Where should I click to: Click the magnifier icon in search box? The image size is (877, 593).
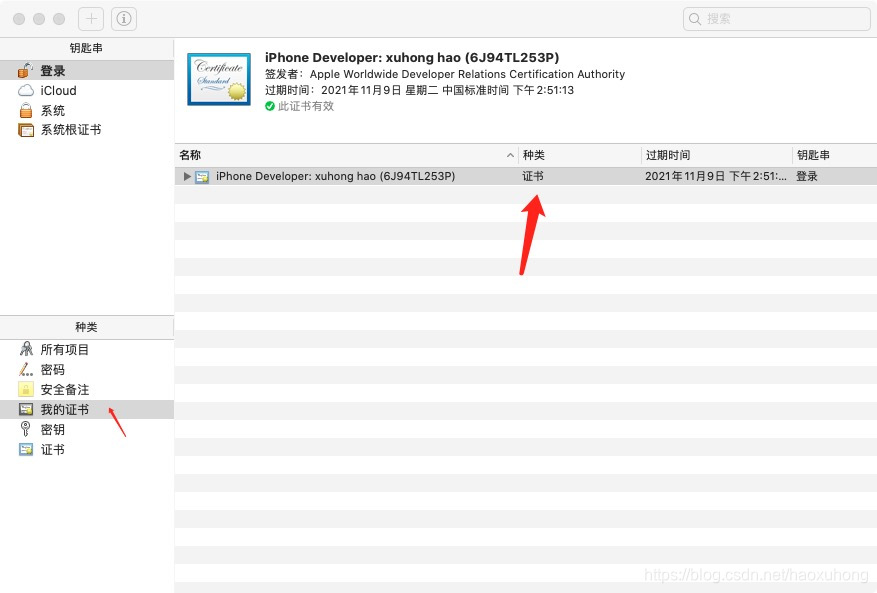click(x=695, y=19)
